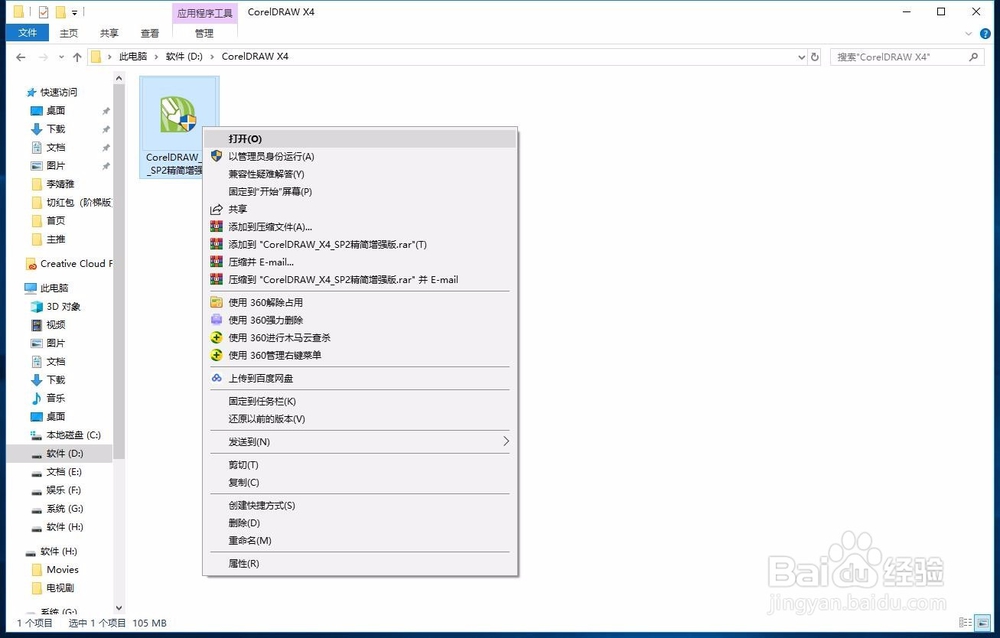The height and width of the screenshot is (638, 1000).
Task: Open the 娱乐 (F:) drive
Action: coord(57,491)
